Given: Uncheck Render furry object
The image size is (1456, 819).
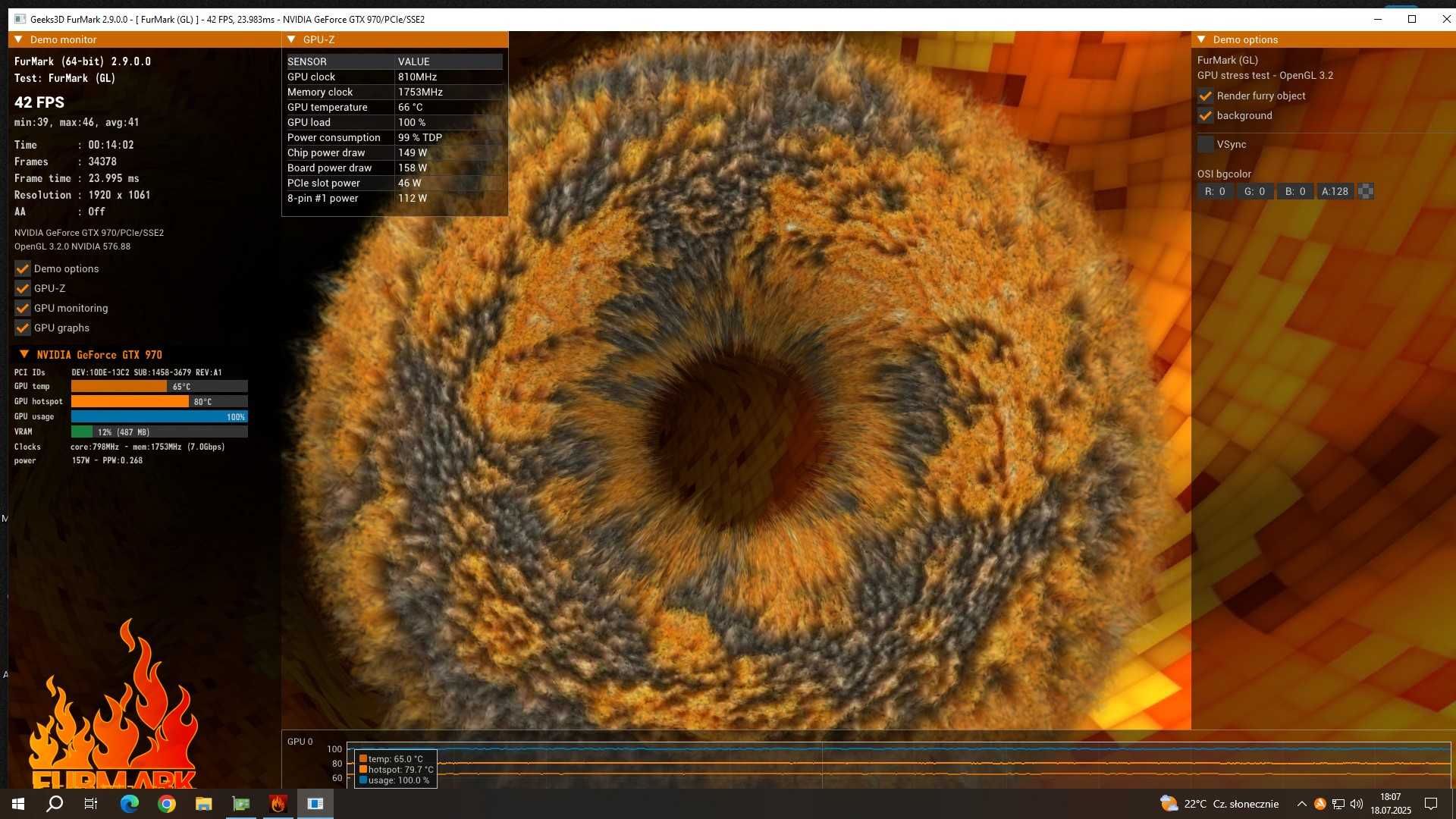Looking at the screenshot, I should pyautogui.click(x=1206, y=96).
